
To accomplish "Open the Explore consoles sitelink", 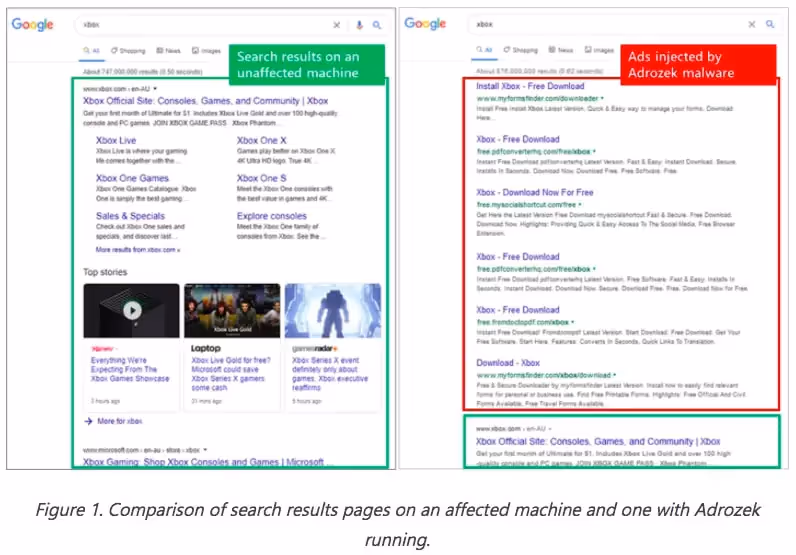I will [272, 216].
